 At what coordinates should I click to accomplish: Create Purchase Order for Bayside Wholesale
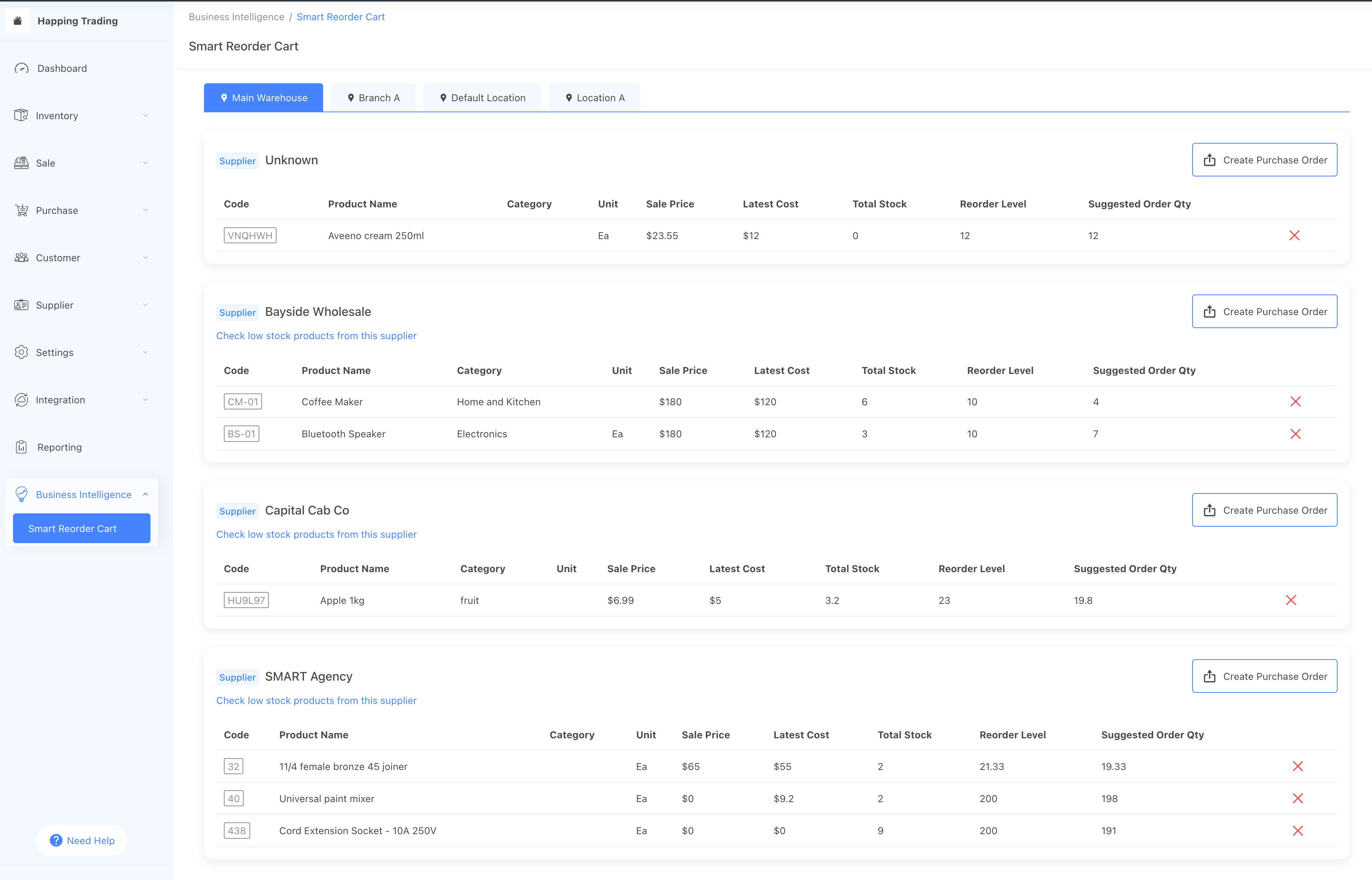tap(1264, 311)
